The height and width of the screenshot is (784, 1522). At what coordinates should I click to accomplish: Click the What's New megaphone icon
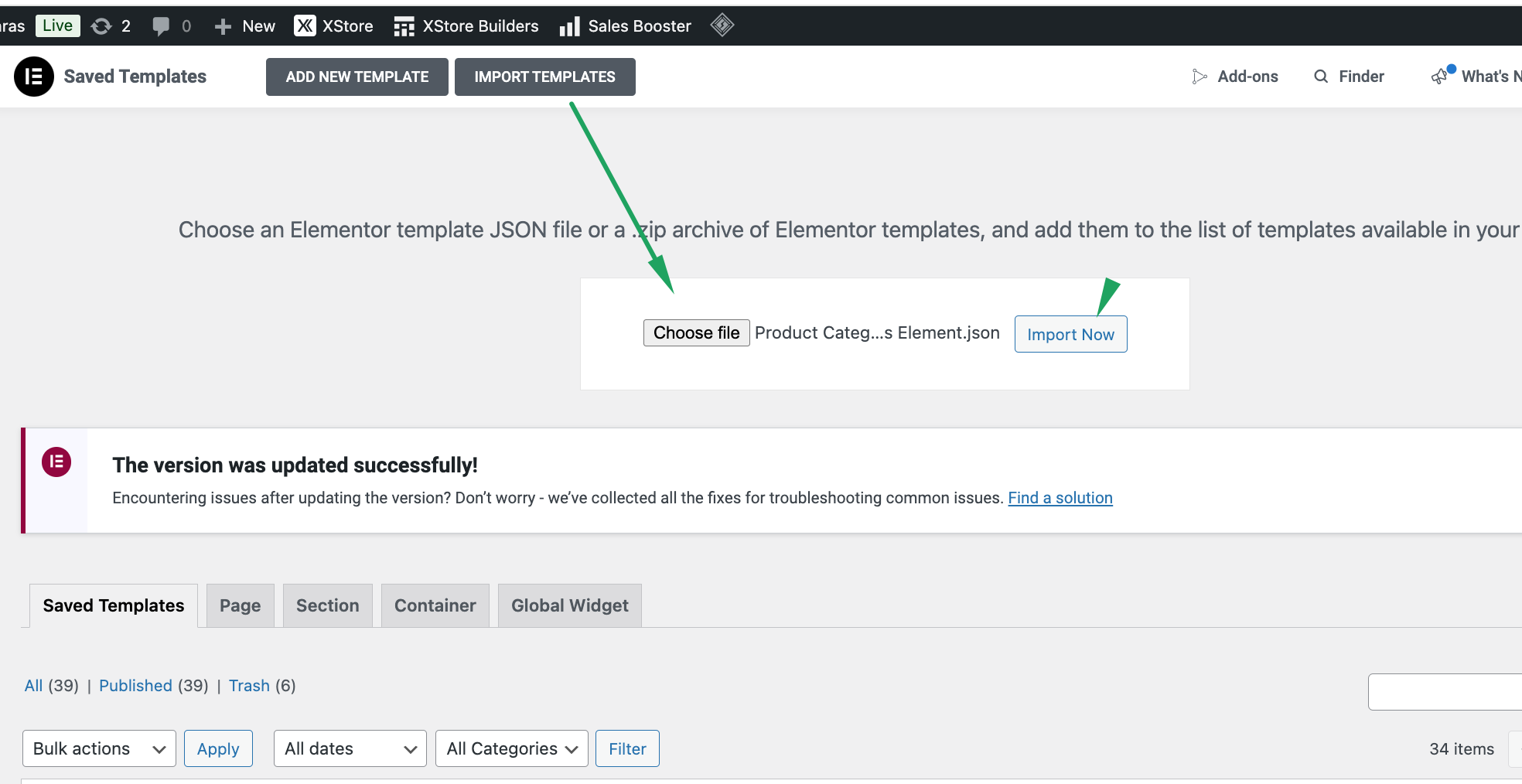(1440, 77)
